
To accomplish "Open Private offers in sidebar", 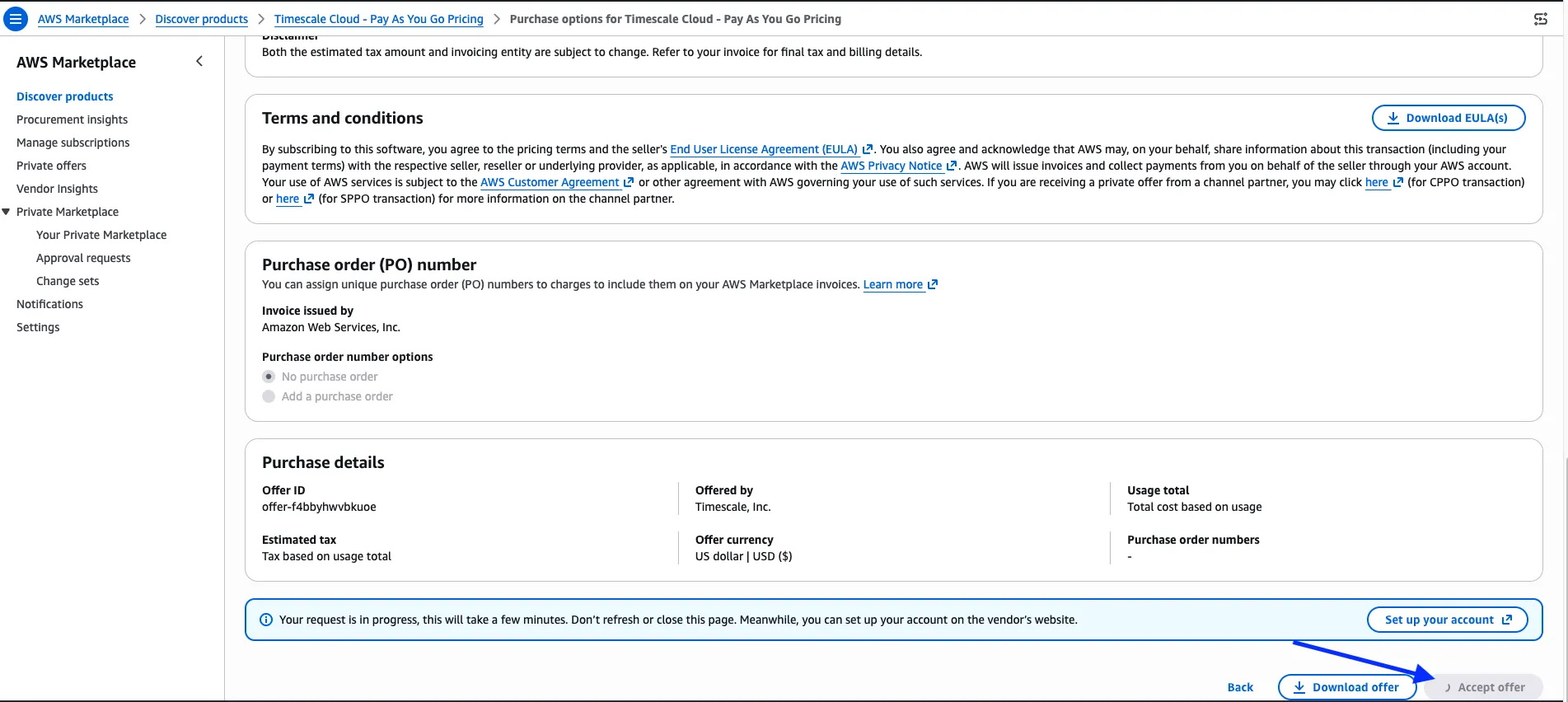I will click(51, 166).
